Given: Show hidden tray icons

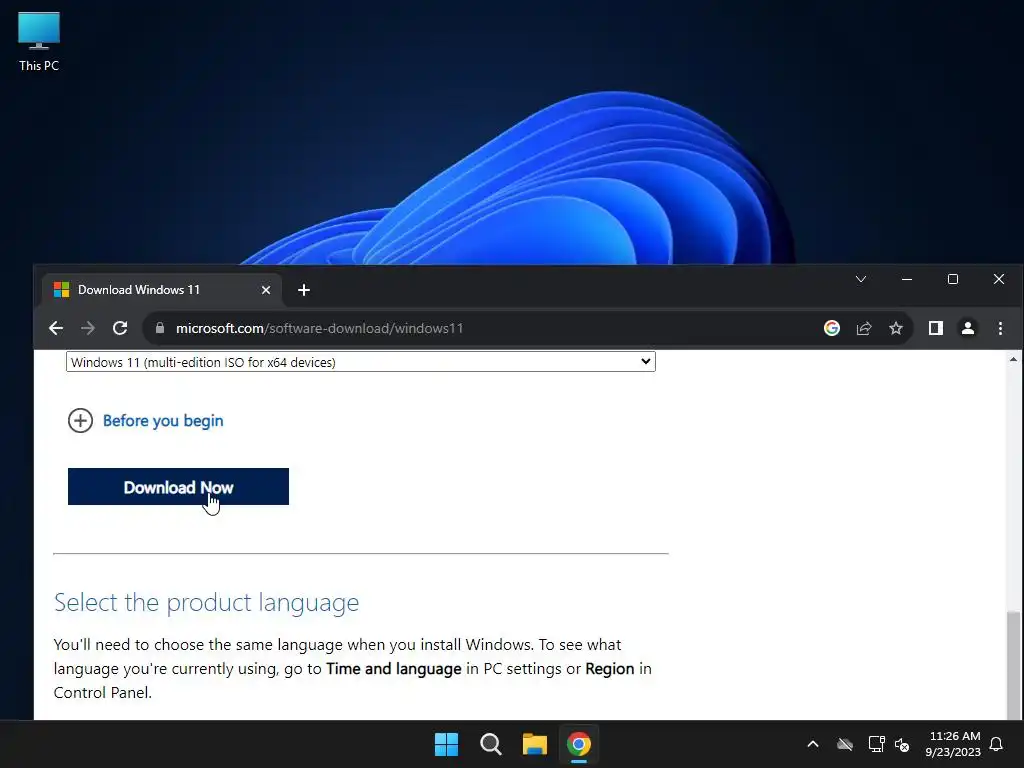Looking at the screenshot, I should (x=813, y=744).
